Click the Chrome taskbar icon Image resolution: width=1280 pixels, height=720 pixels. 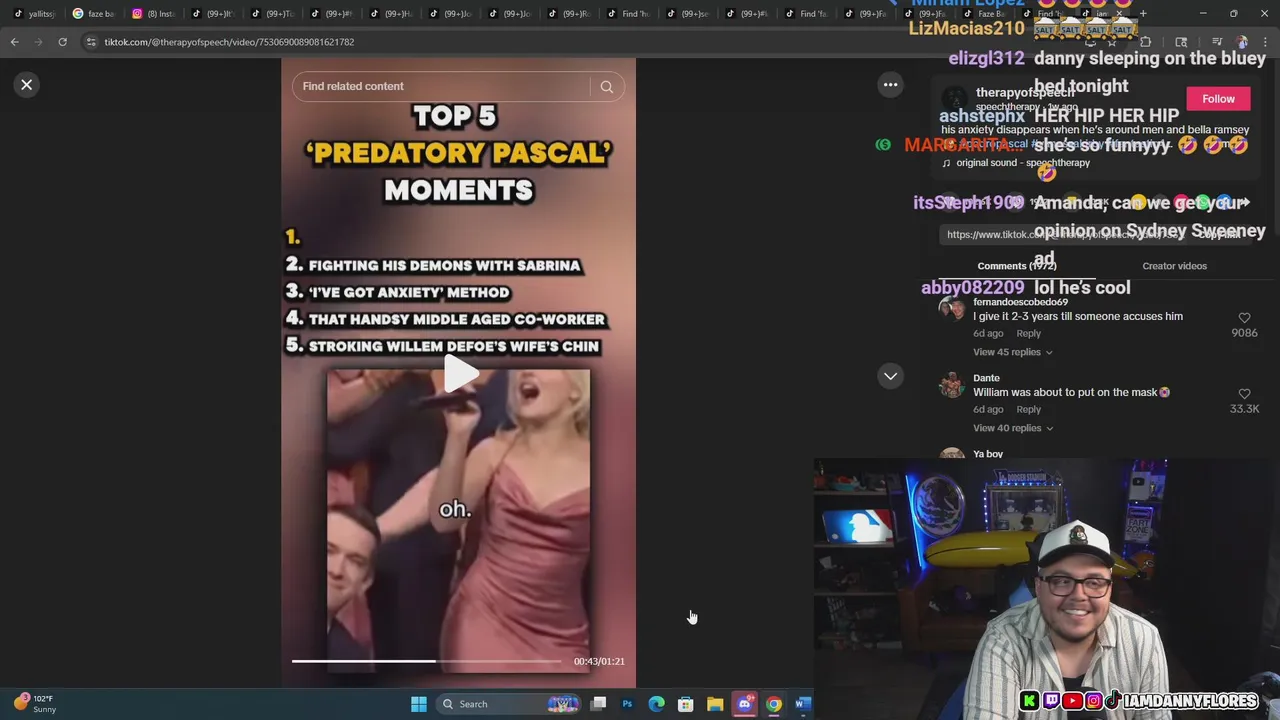point(773,704)
